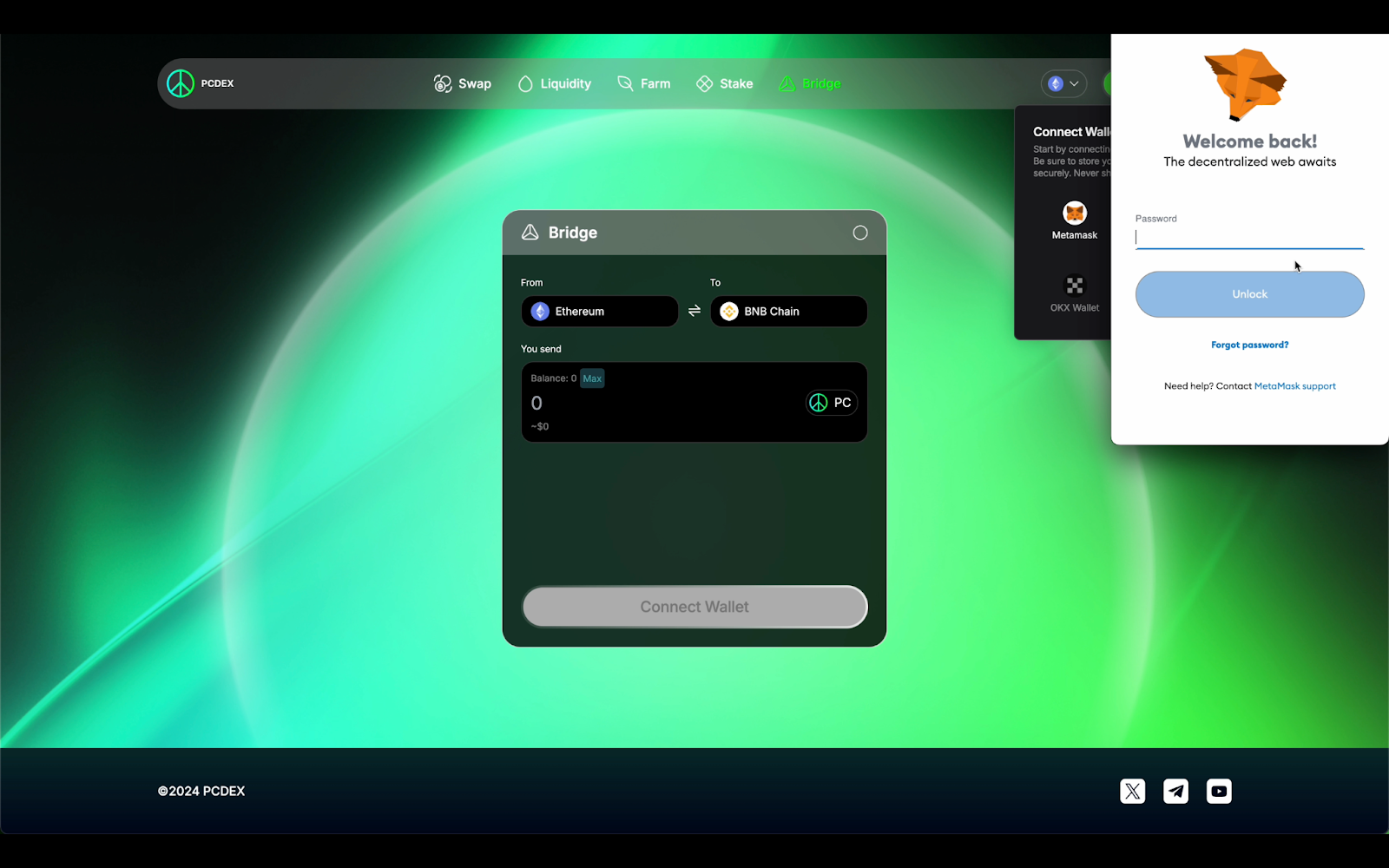Click the MetaMask fox logo

point(1246,84)
